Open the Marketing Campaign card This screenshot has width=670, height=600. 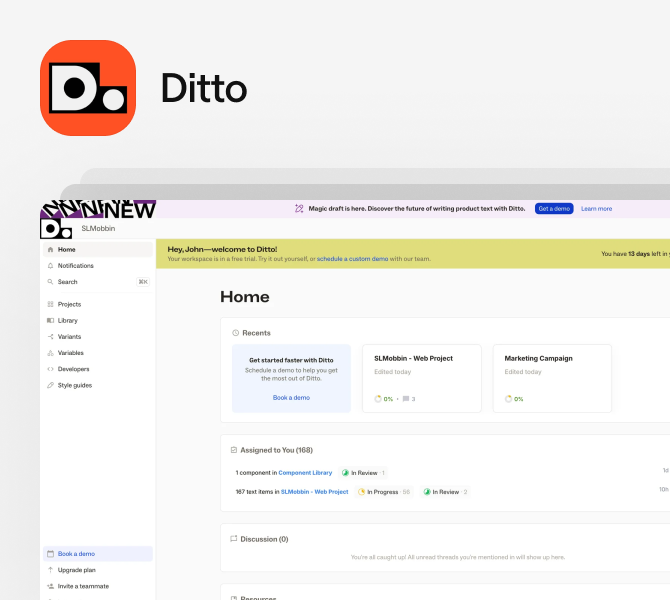coord(552,379)
